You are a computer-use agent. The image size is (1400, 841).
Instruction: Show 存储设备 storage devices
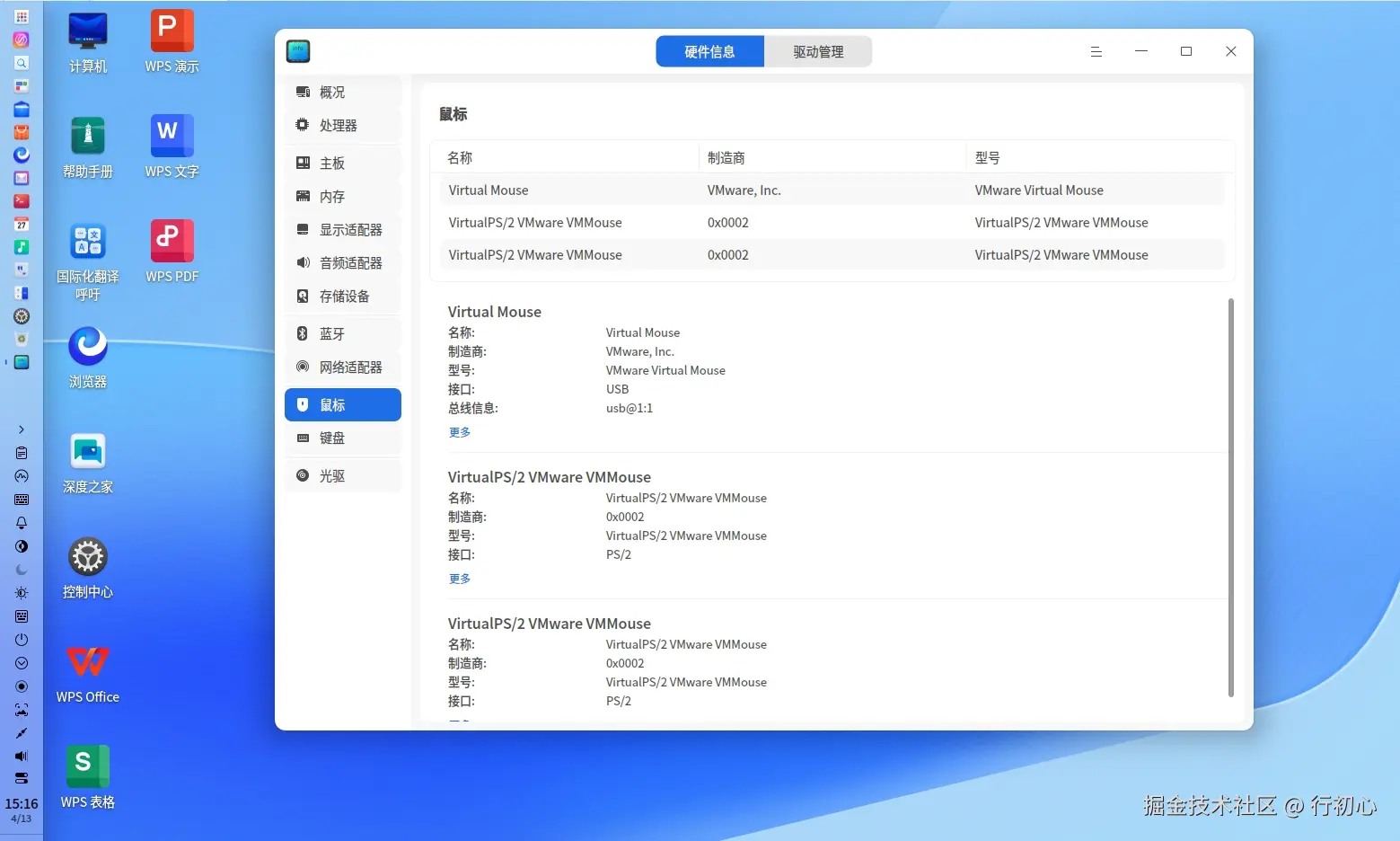343,296
